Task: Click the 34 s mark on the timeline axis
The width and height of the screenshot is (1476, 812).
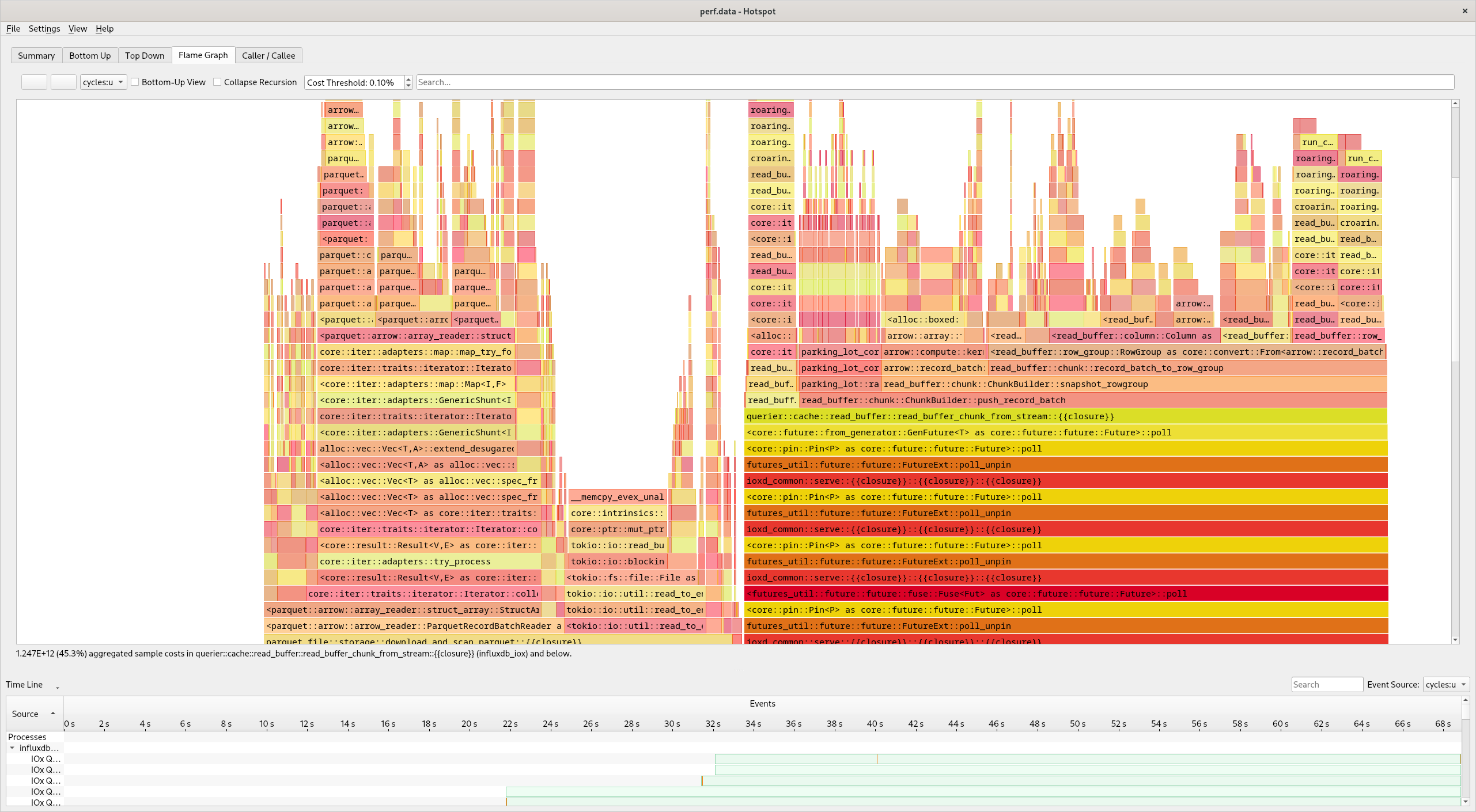Action: click(x=754, y=724)
